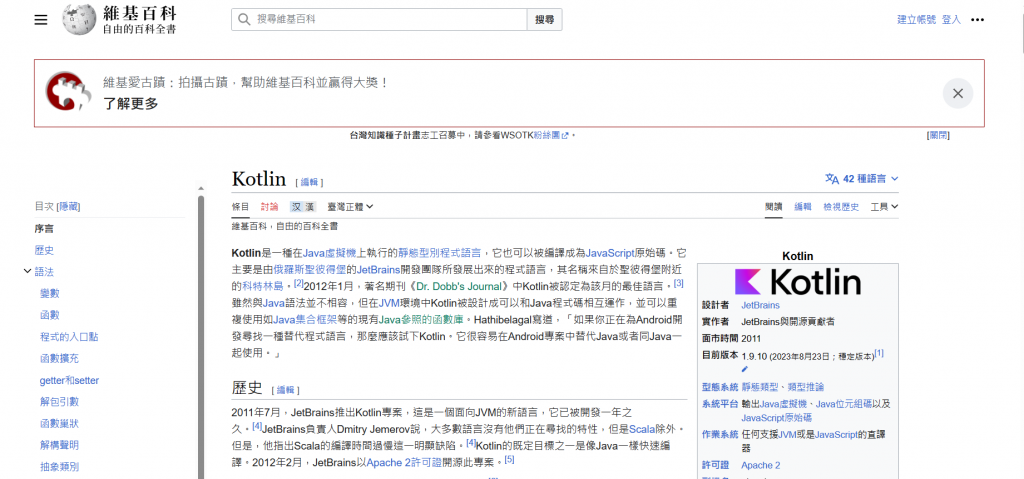Expand the 工具 tools dropdown
This screenshot has height=479, width=1024.
(x=884, y=206)
